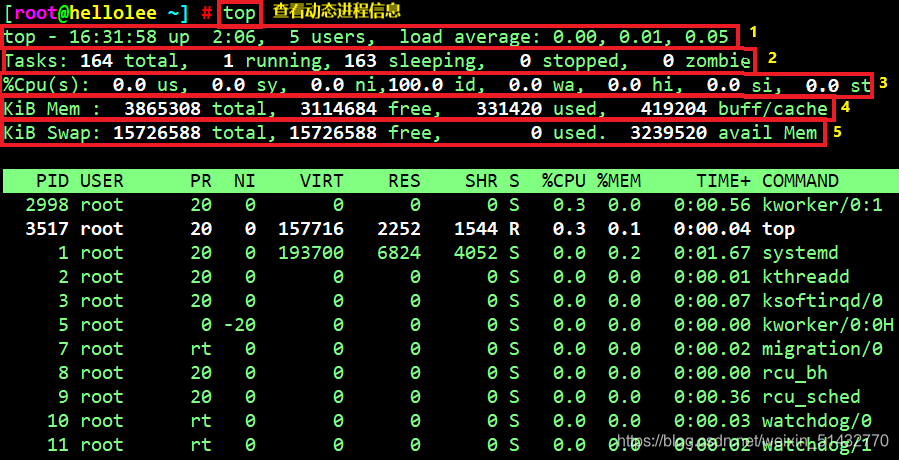Select the load average values 0.00, 0.01, 0.05
899x460 pixels.
640,37
